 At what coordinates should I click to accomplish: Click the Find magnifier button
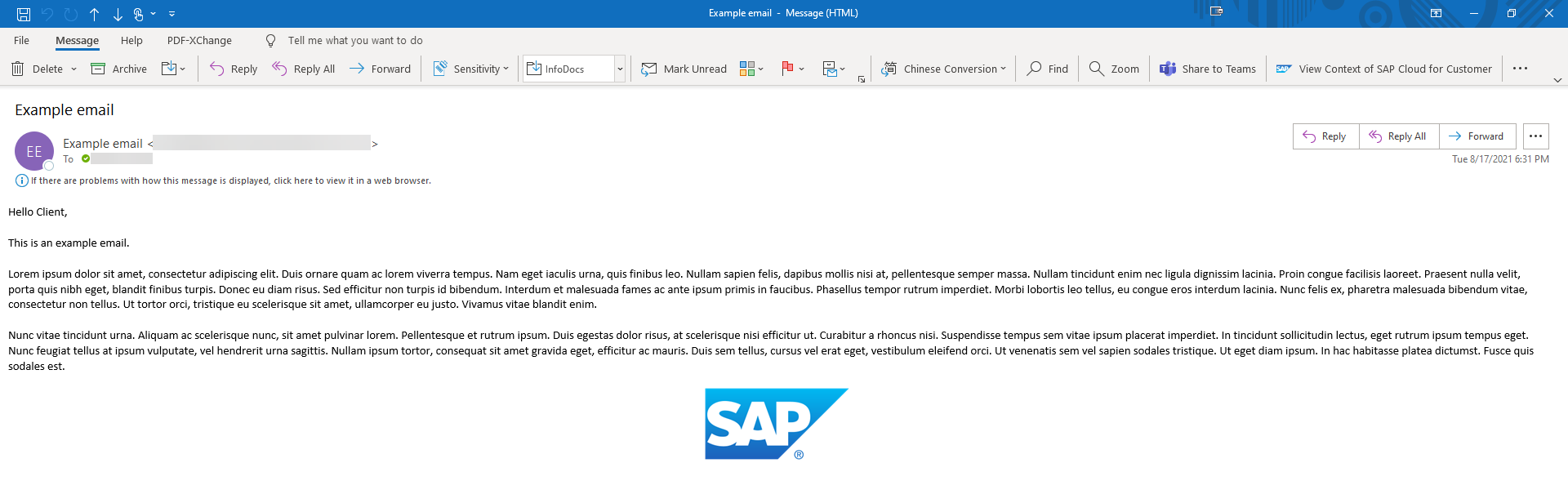tap(1048, 69)
